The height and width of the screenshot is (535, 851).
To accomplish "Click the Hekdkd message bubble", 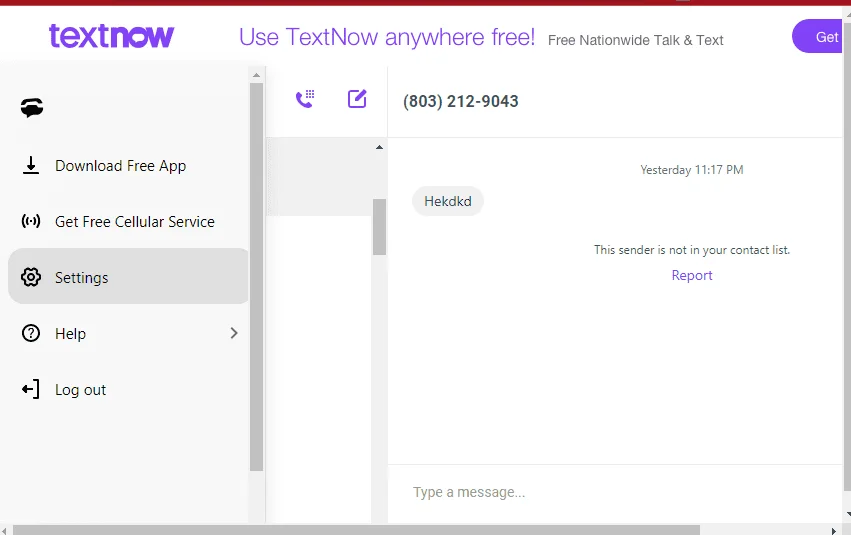I will click(x=448, y=201).
